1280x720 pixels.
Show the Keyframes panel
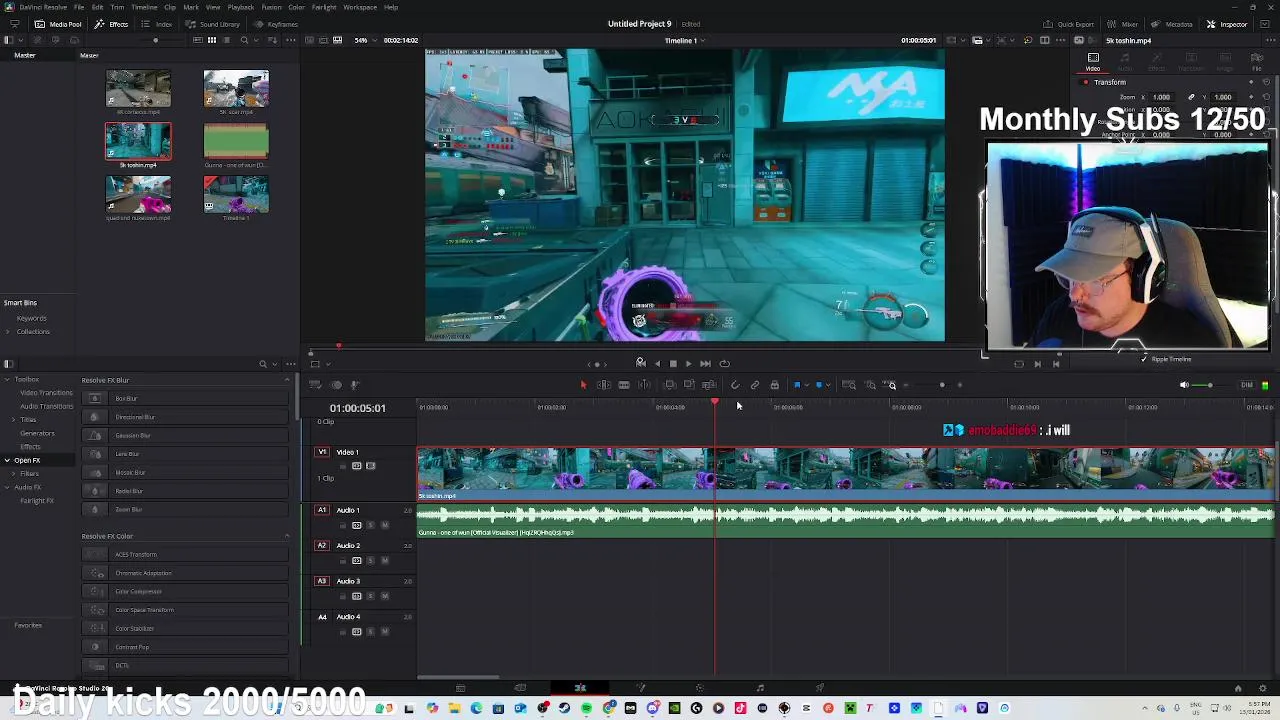pos(276,24)
